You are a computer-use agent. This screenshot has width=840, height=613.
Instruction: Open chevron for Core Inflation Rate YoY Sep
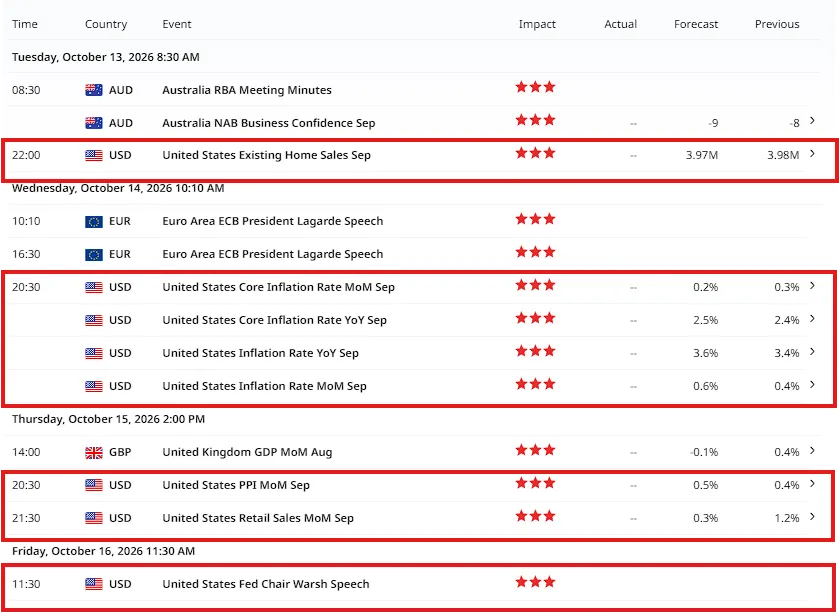point(813,319)
